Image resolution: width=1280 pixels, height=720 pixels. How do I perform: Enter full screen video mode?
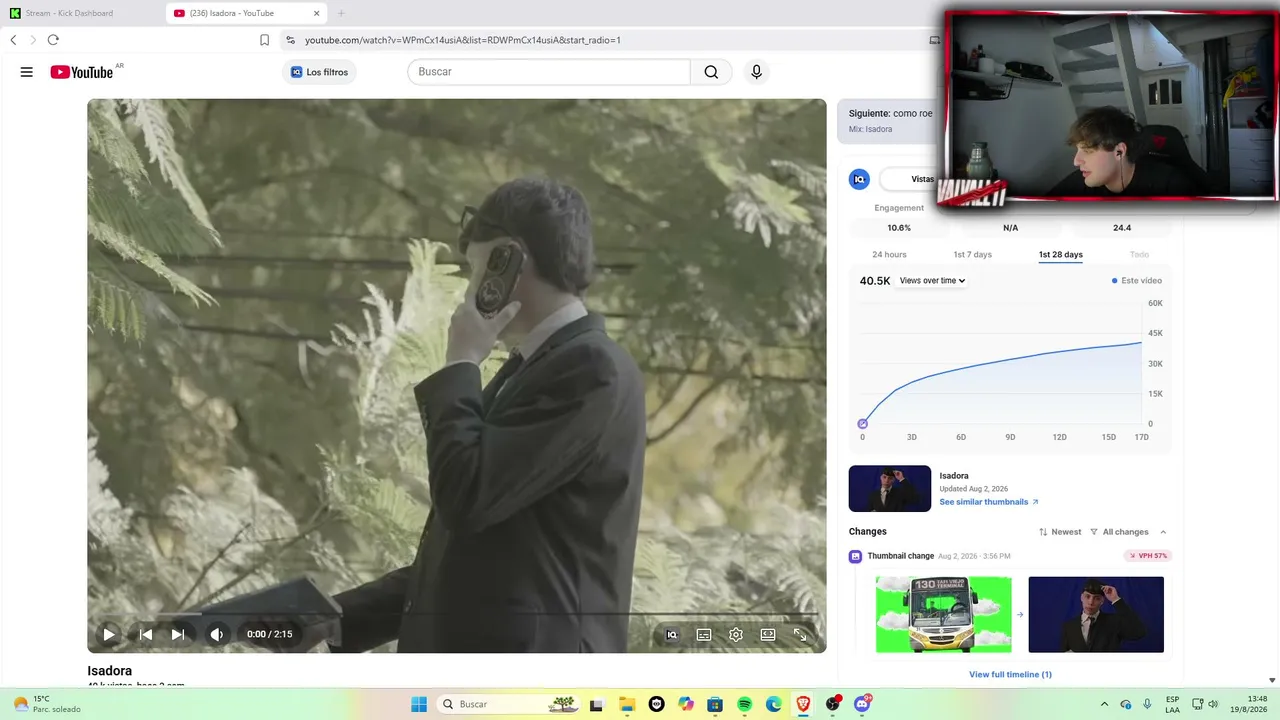[800, 634]
